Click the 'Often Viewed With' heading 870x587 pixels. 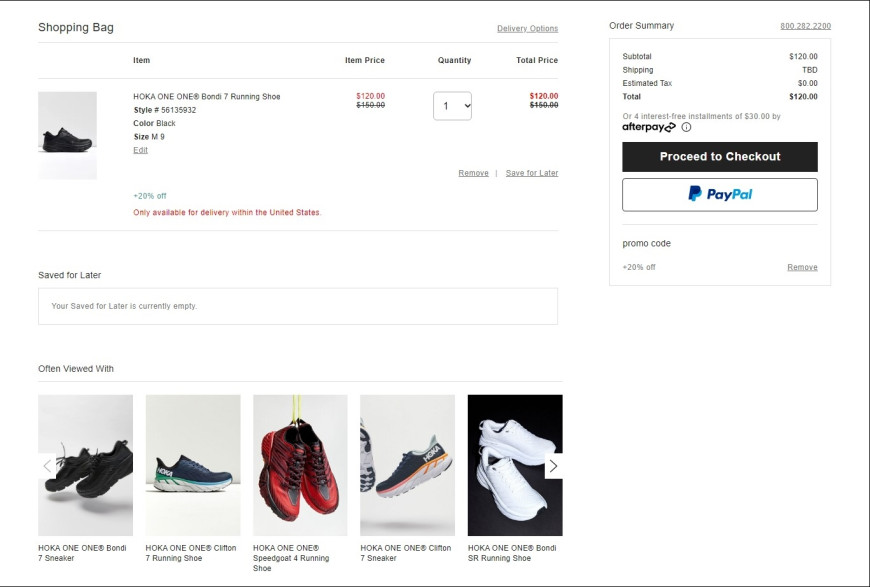pos(76,368)
